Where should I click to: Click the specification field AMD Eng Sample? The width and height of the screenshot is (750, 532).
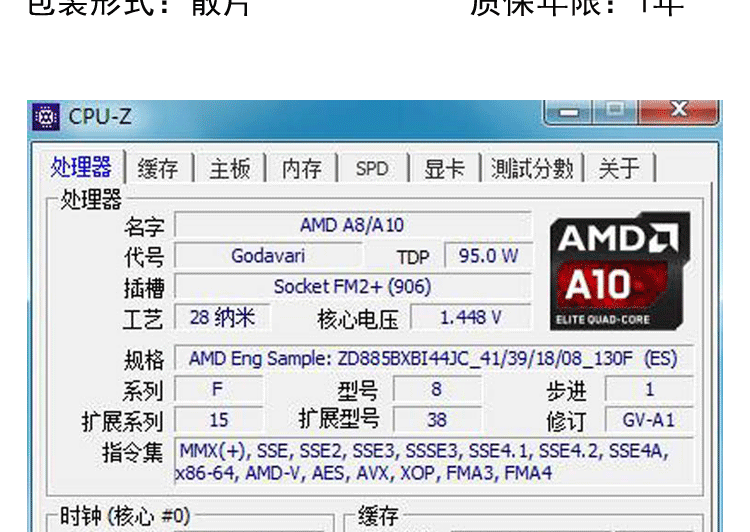[x=433, y=358]
